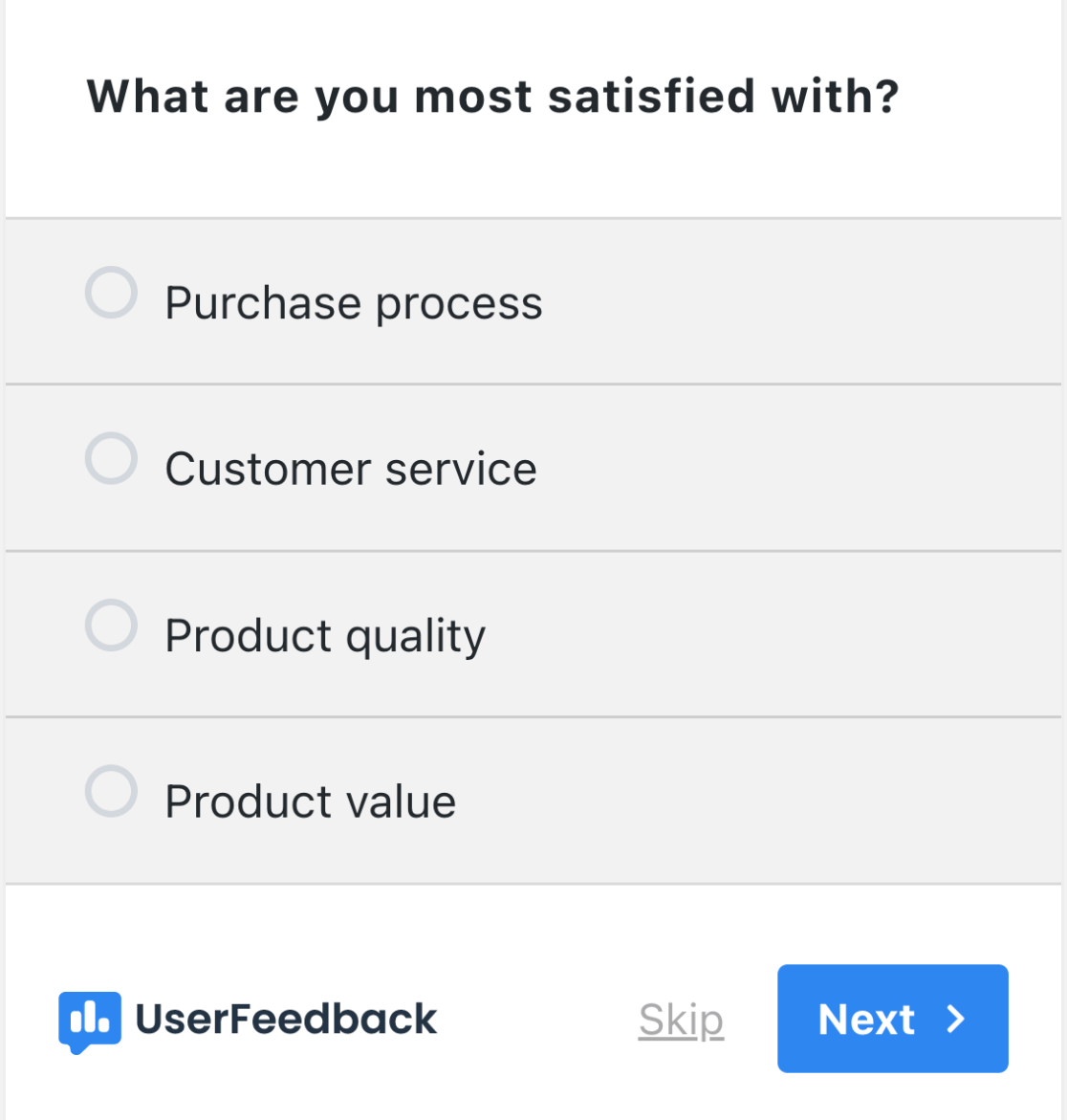Select the Product value radio button
1067x1120 pixels.
coord(111,791)
